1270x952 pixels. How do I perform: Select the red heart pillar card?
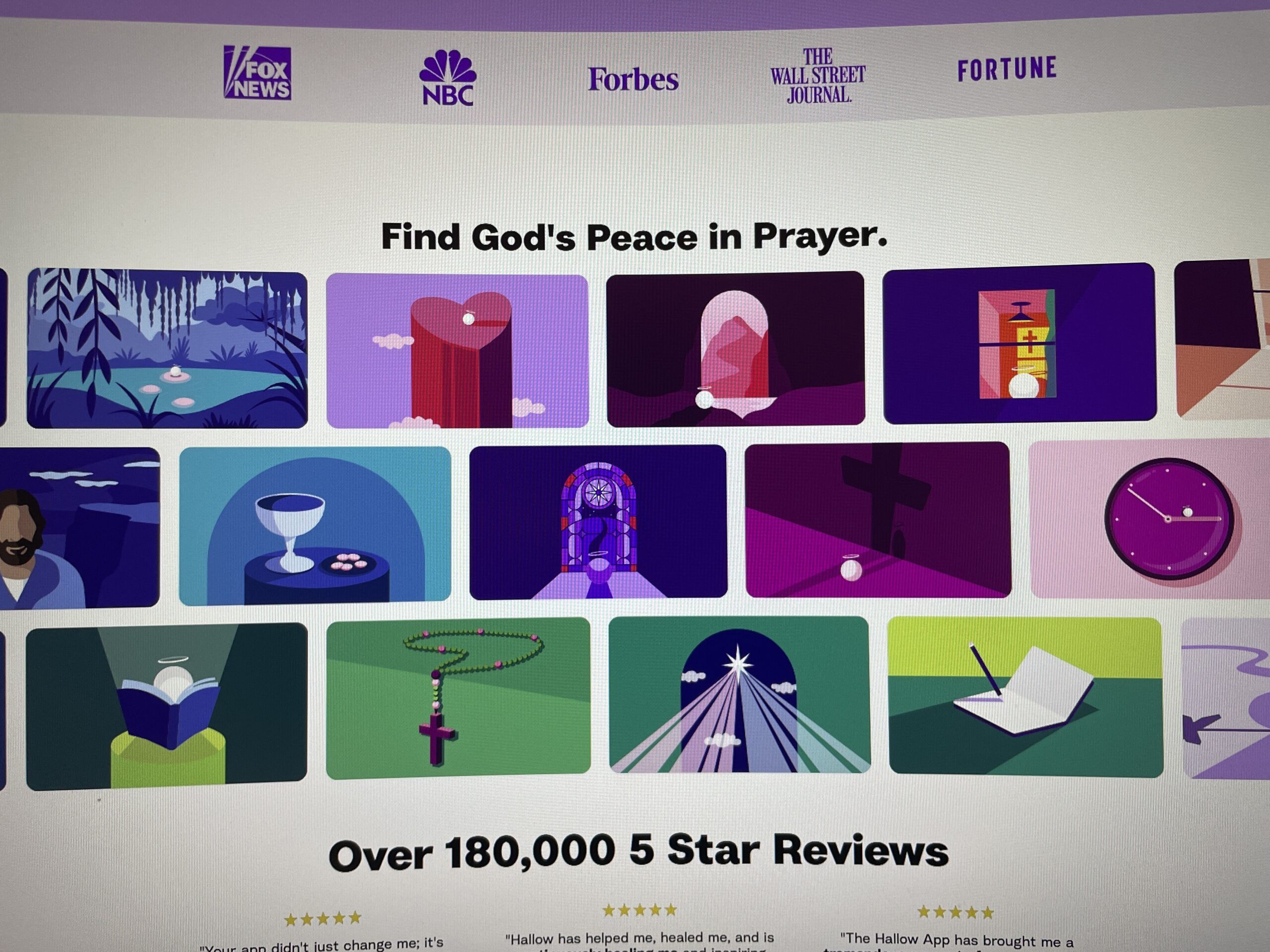point(457,351)
